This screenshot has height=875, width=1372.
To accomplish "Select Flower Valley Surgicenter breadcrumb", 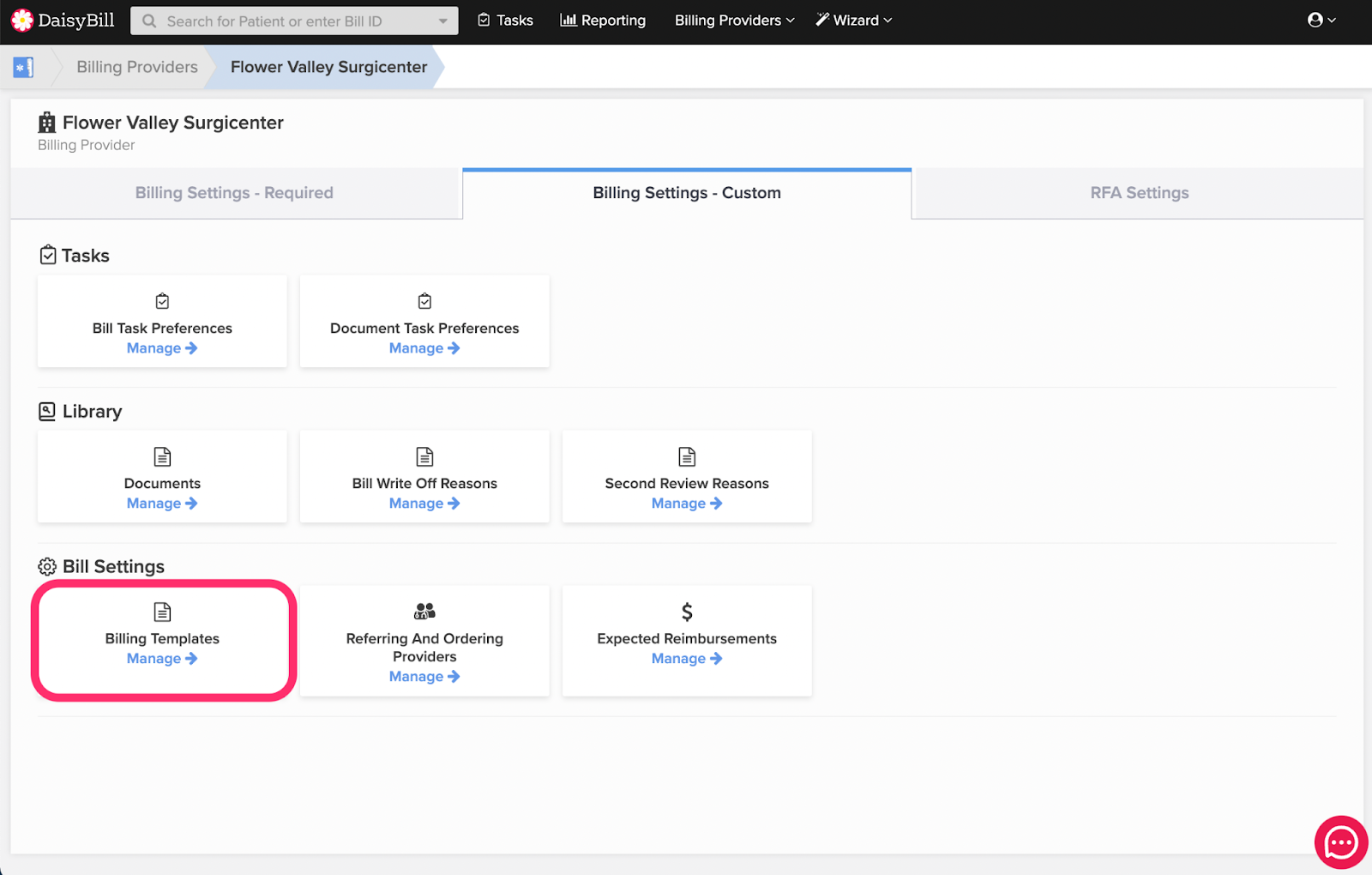I will pos(328,67).
